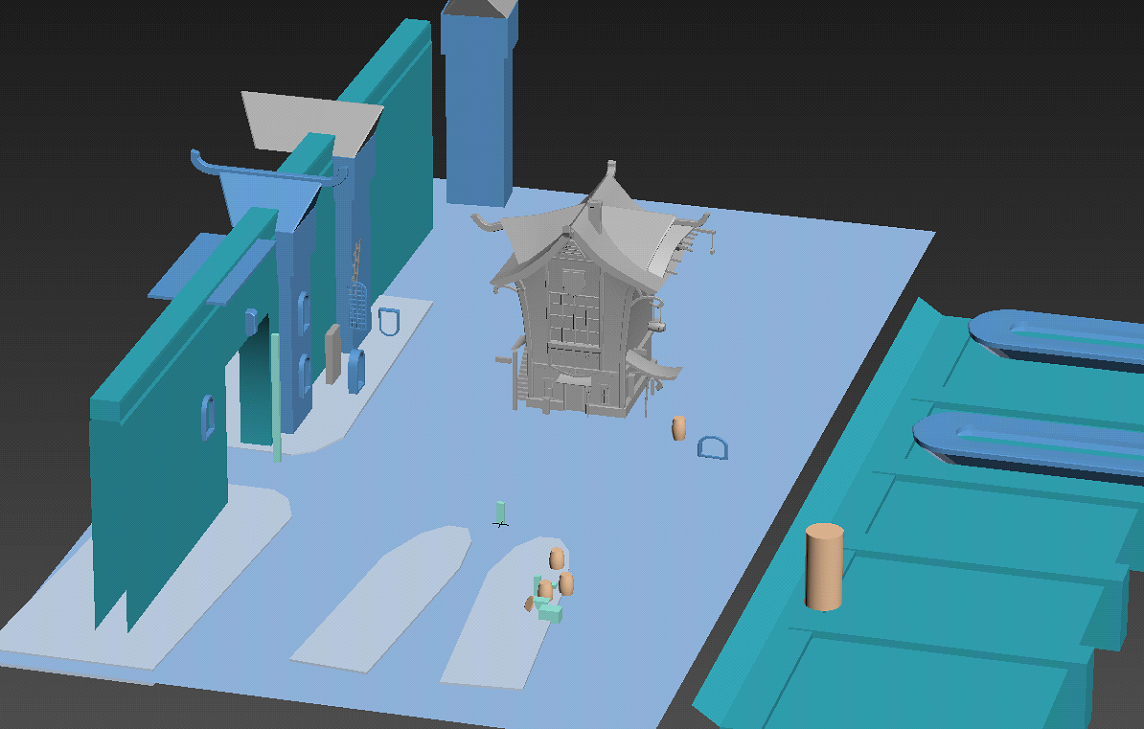The image size is (1144, 729).
Task: Click the small blue arch near the pagoda
Action: (712, 448)
